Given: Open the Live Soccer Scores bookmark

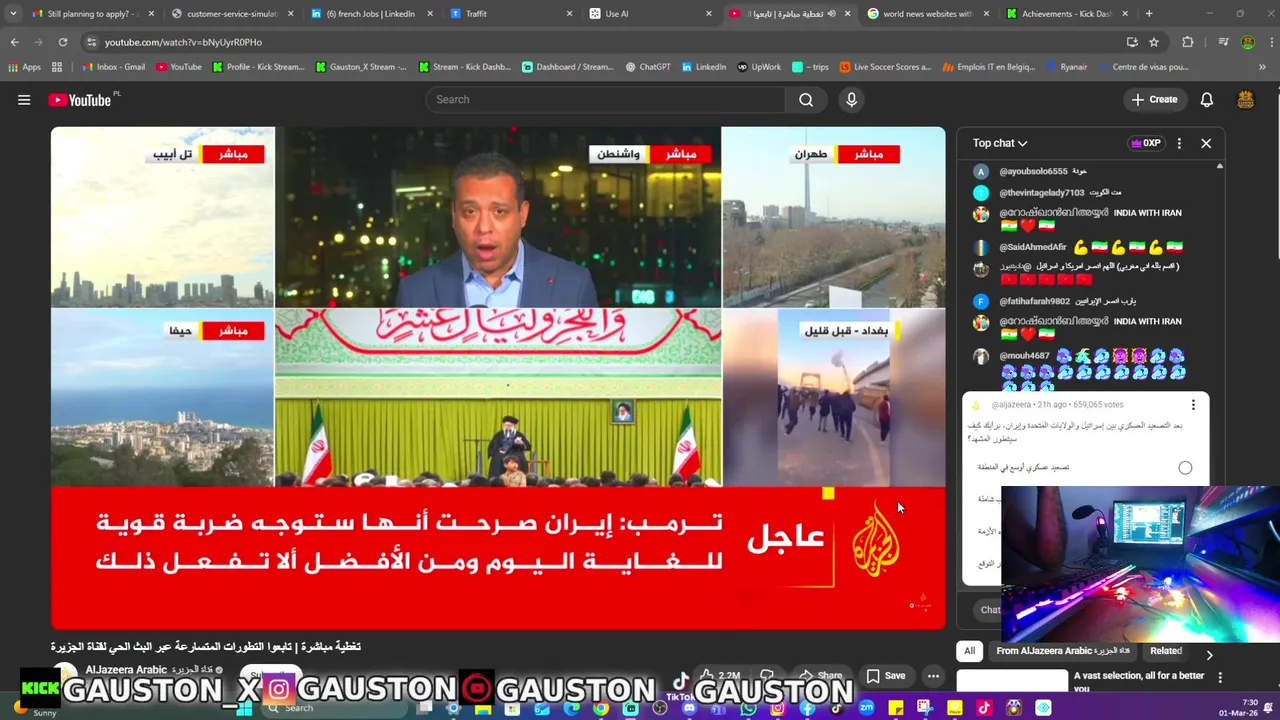Looking at the screenshot, I should tap(885, 67).
